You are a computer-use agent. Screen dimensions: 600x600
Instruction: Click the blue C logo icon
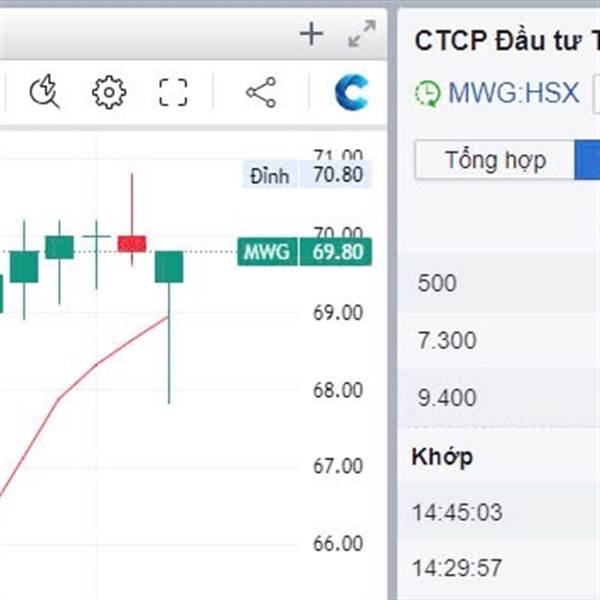351,92
